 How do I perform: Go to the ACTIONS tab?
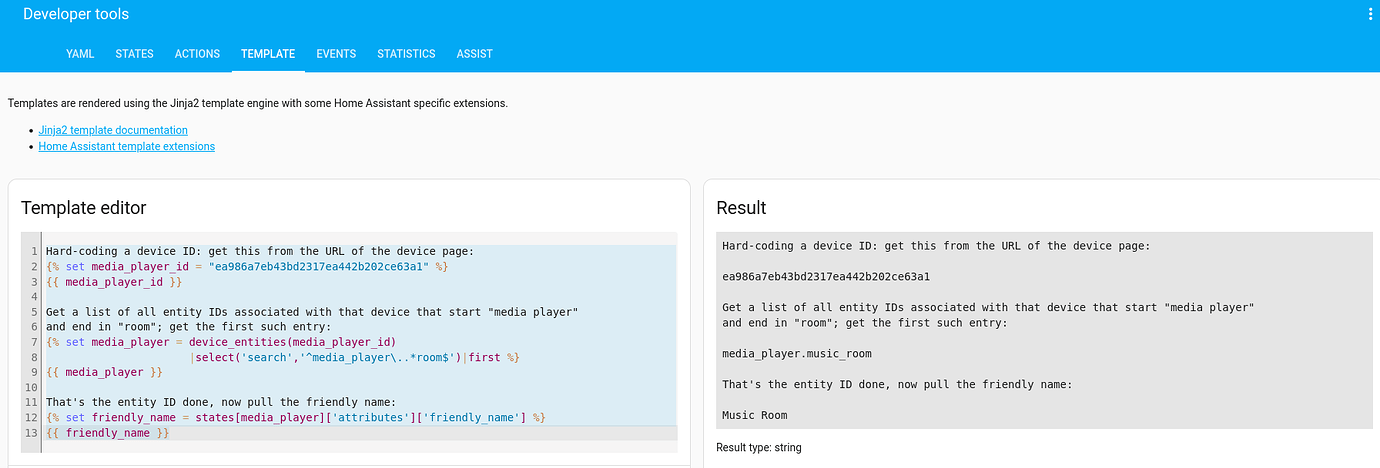[x=197, y=54]
